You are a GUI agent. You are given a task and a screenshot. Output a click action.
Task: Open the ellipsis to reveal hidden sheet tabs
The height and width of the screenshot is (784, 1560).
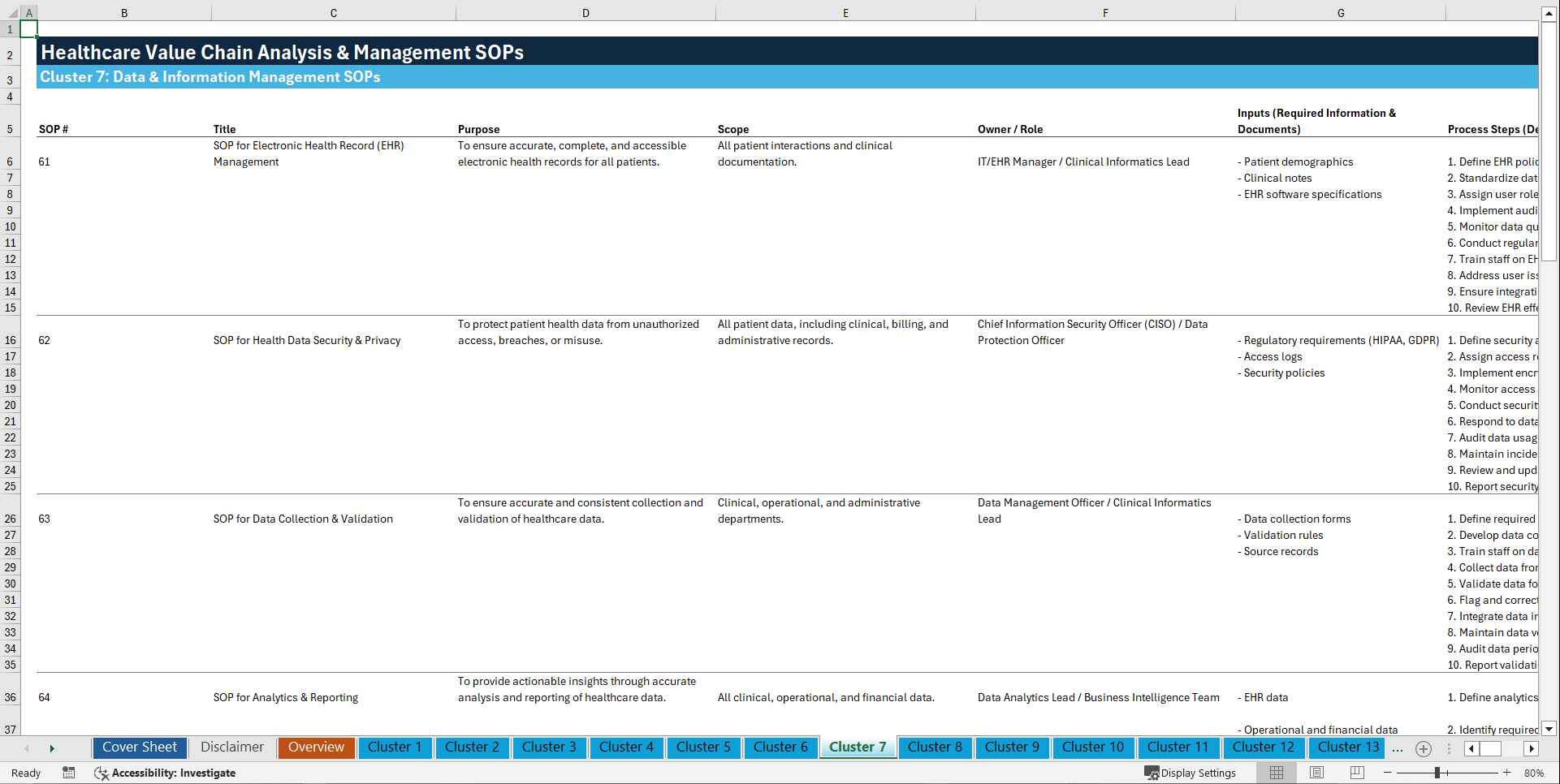pyautogui.click(x=1398, y=748)
